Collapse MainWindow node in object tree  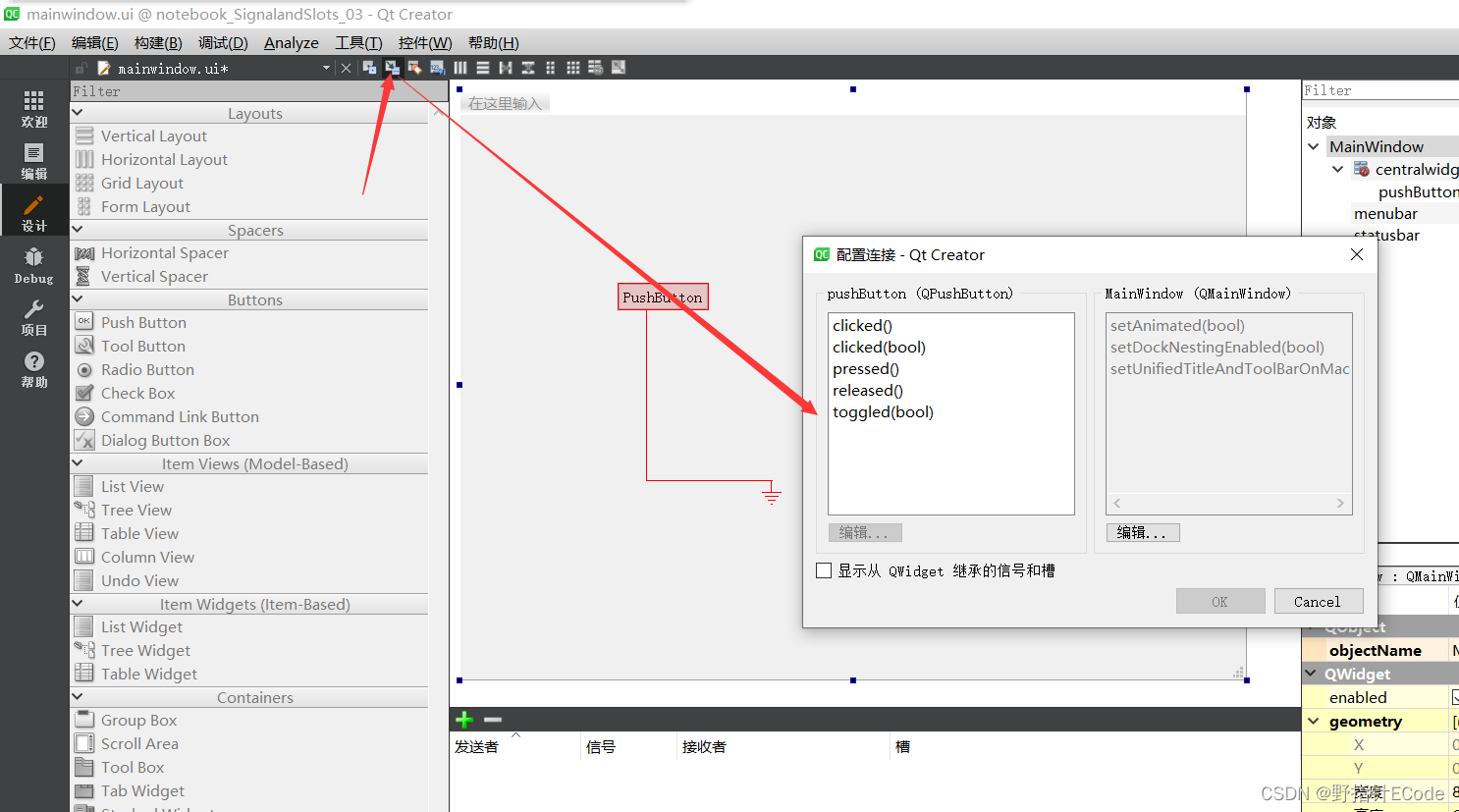tap(1314, 146)
